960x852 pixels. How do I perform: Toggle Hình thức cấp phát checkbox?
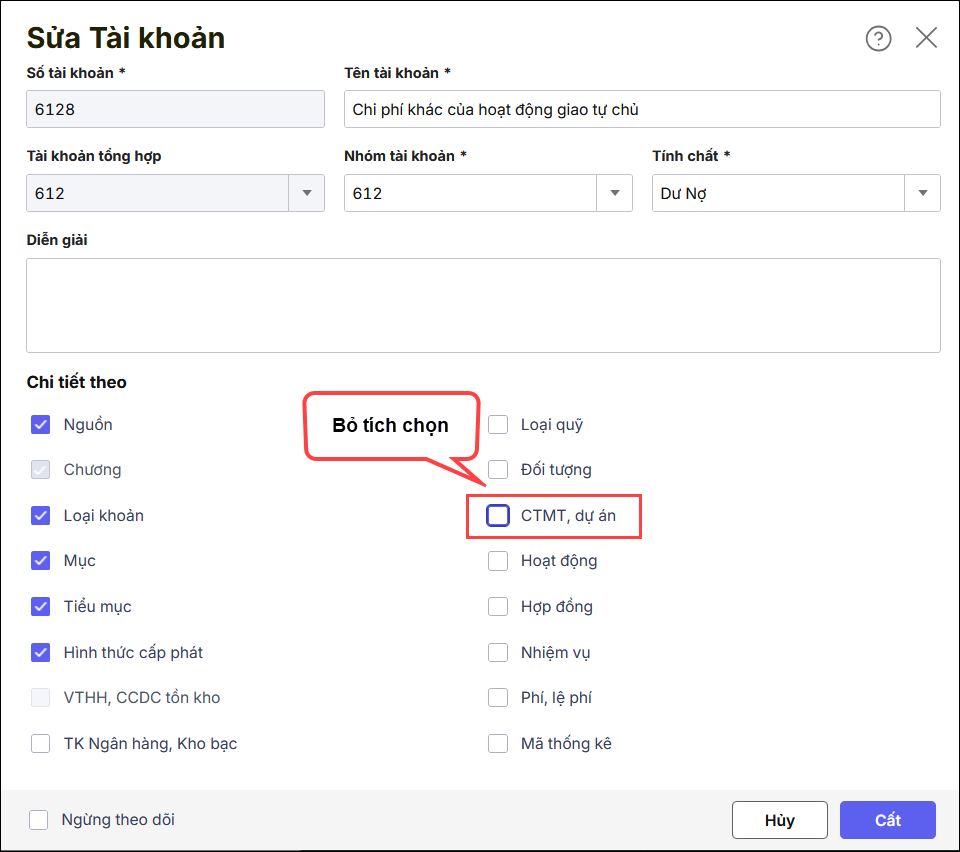(x=41, y=653)
